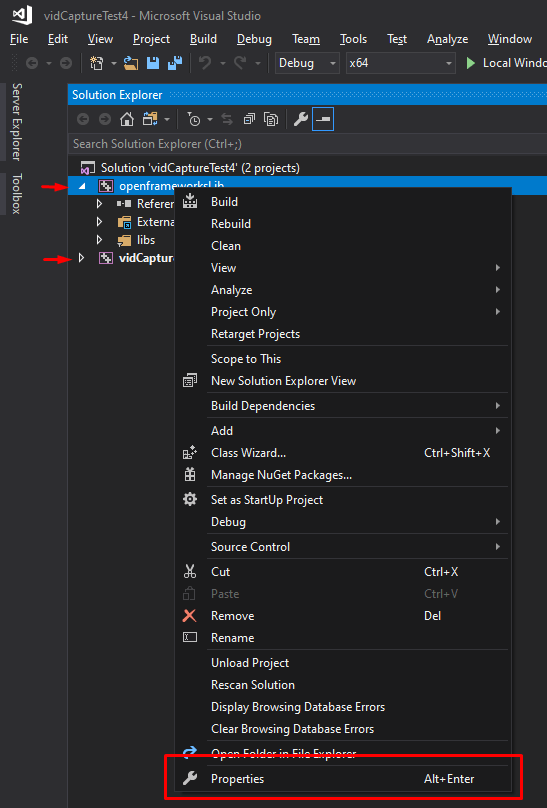Expand the libs folder node
Viewport: 547px width, 808px height.
pyautogui.click(x=99, y=240)
